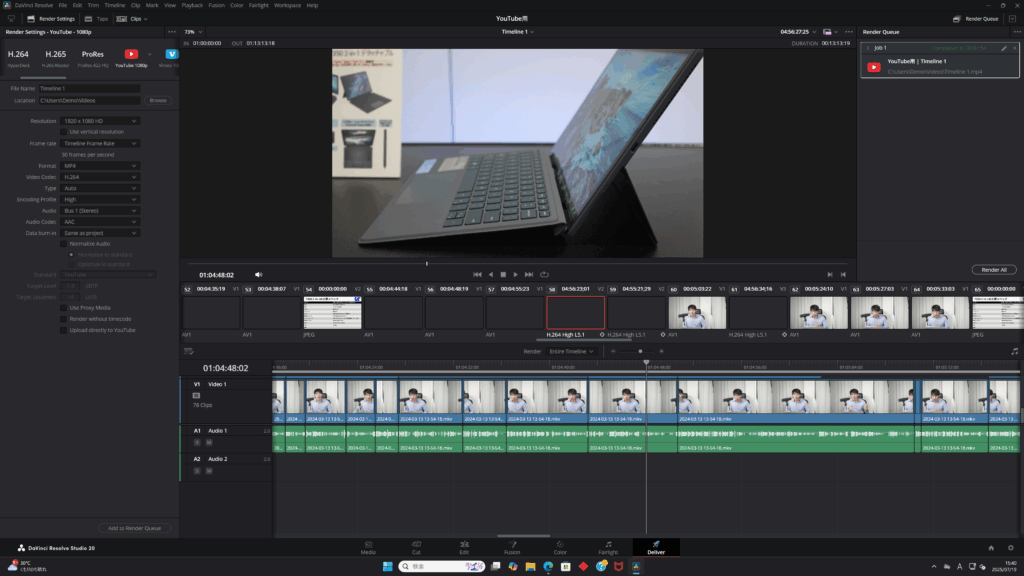Mute viewer audio with speaker icon

[x=259, y=274]
